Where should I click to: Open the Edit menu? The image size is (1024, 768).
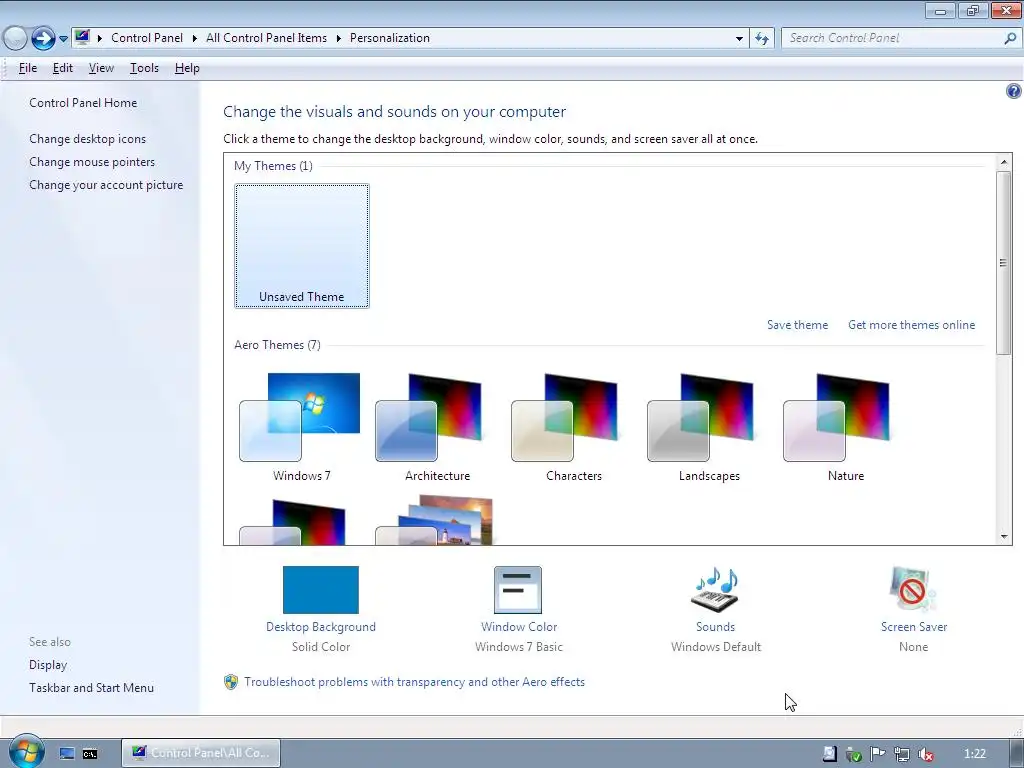tap(63, 68)
